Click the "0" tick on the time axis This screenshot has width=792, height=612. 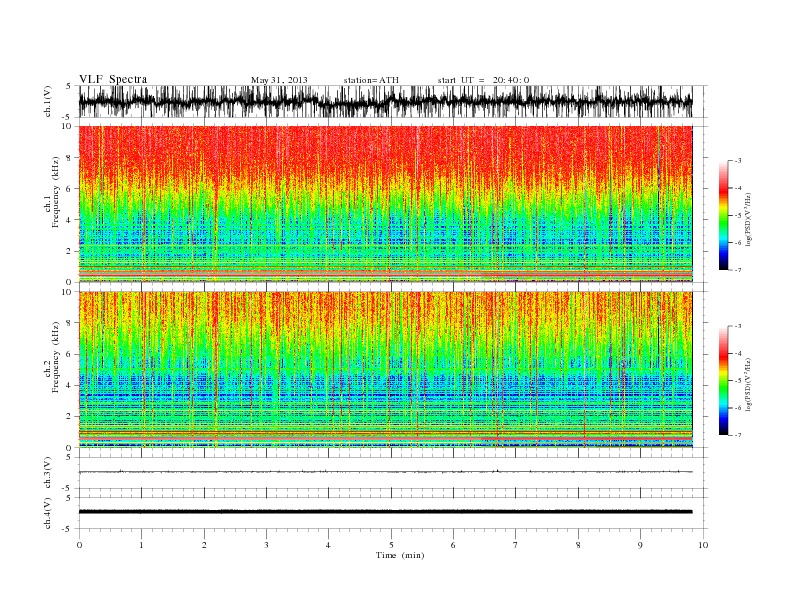point(79,545)
